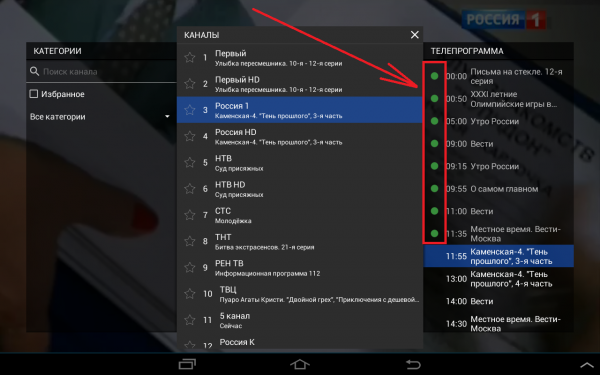Viewport: 600px width, 375px height.
Task: Enable the Избранное checkbox
Action: coord(34,94)
